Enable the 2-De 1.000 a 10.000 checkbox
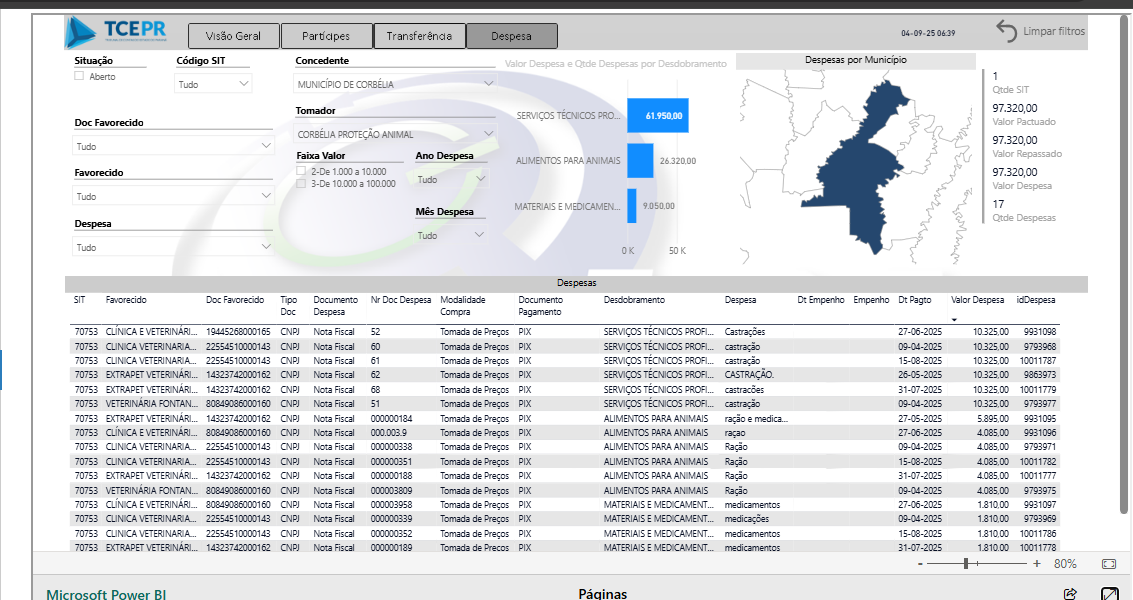 coord(302,171)
